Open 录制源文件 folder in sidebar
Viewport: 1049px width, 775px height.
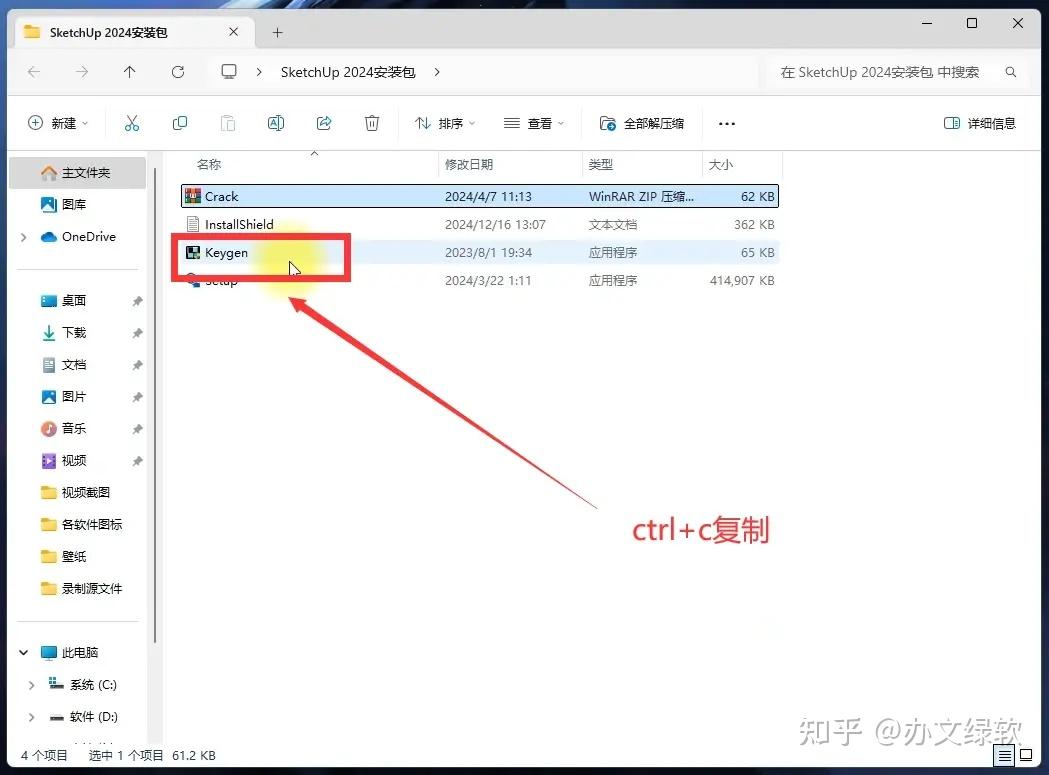pyautogui.click(x=92, y=589)
